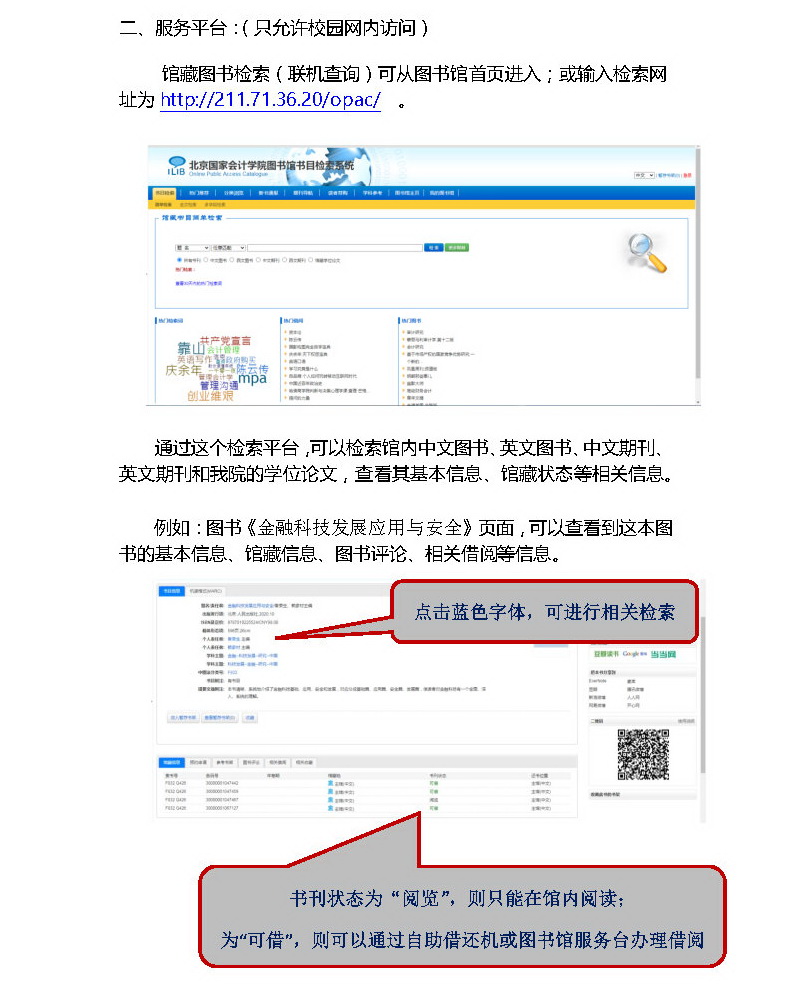Select the 馆藏信息 holdings tab

pos(172,762)
